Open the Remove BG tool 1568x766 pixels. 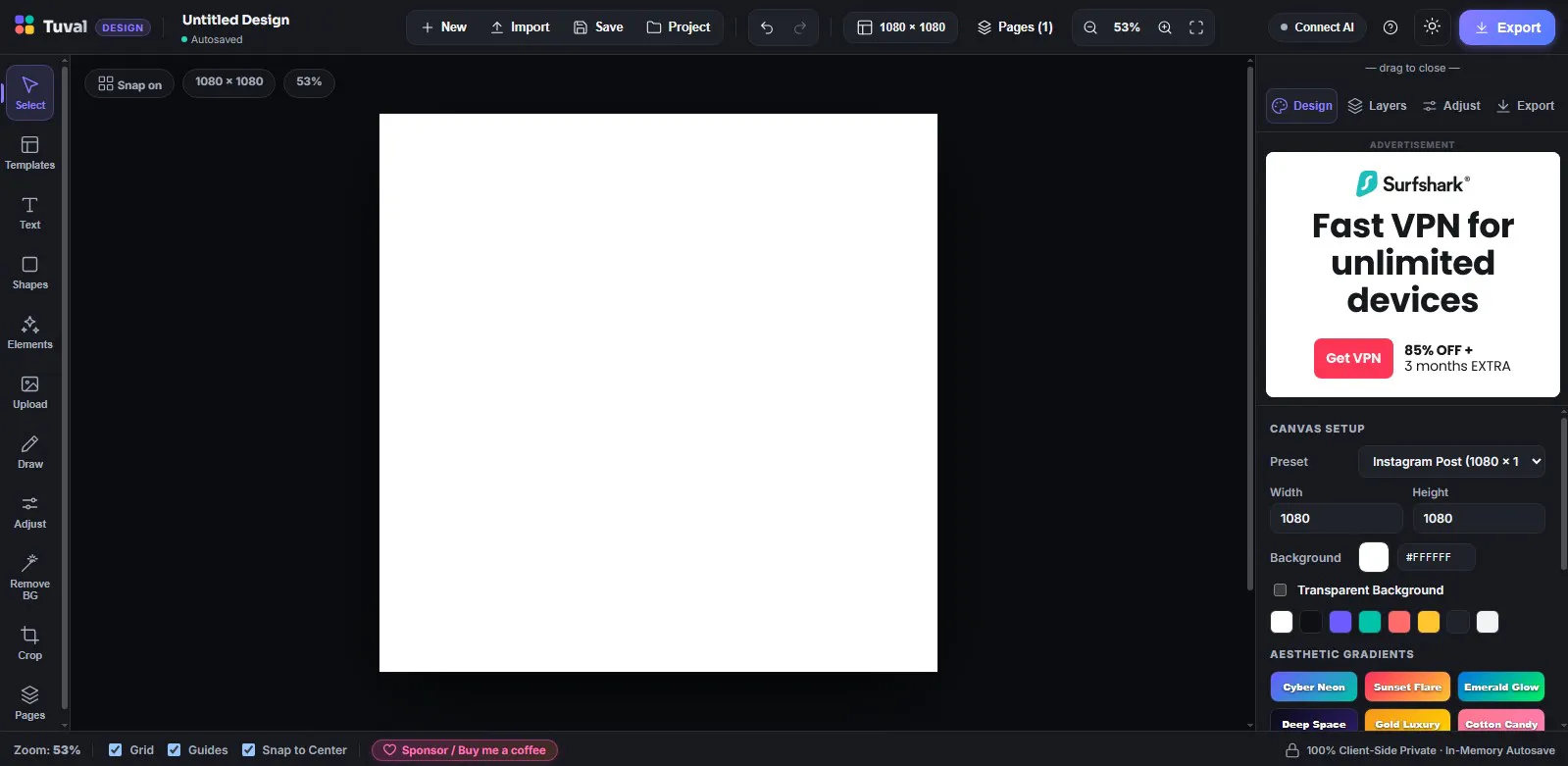tap(29, 576)
